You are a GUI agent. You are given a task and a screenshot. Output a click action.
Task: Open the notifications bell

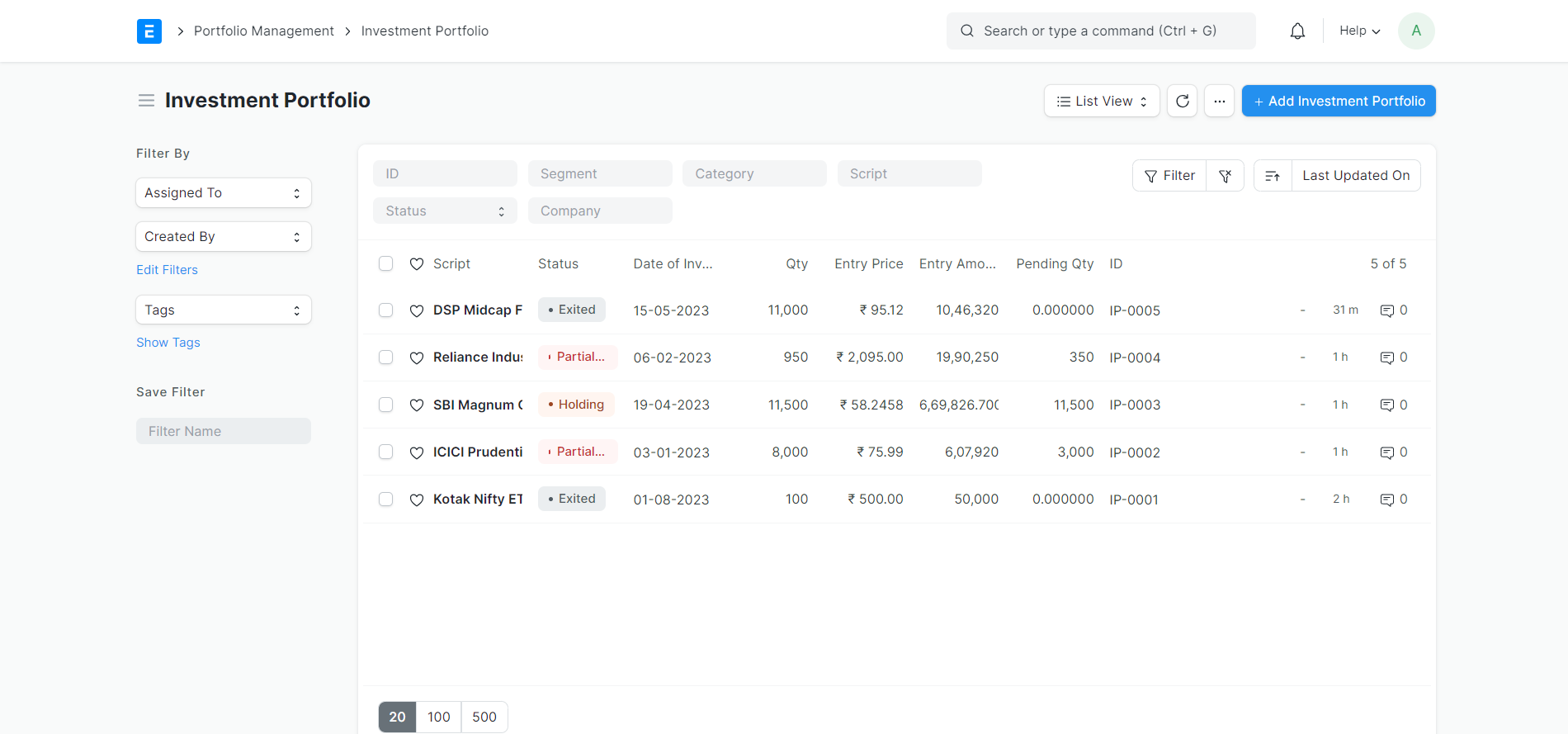(1297, 31)
